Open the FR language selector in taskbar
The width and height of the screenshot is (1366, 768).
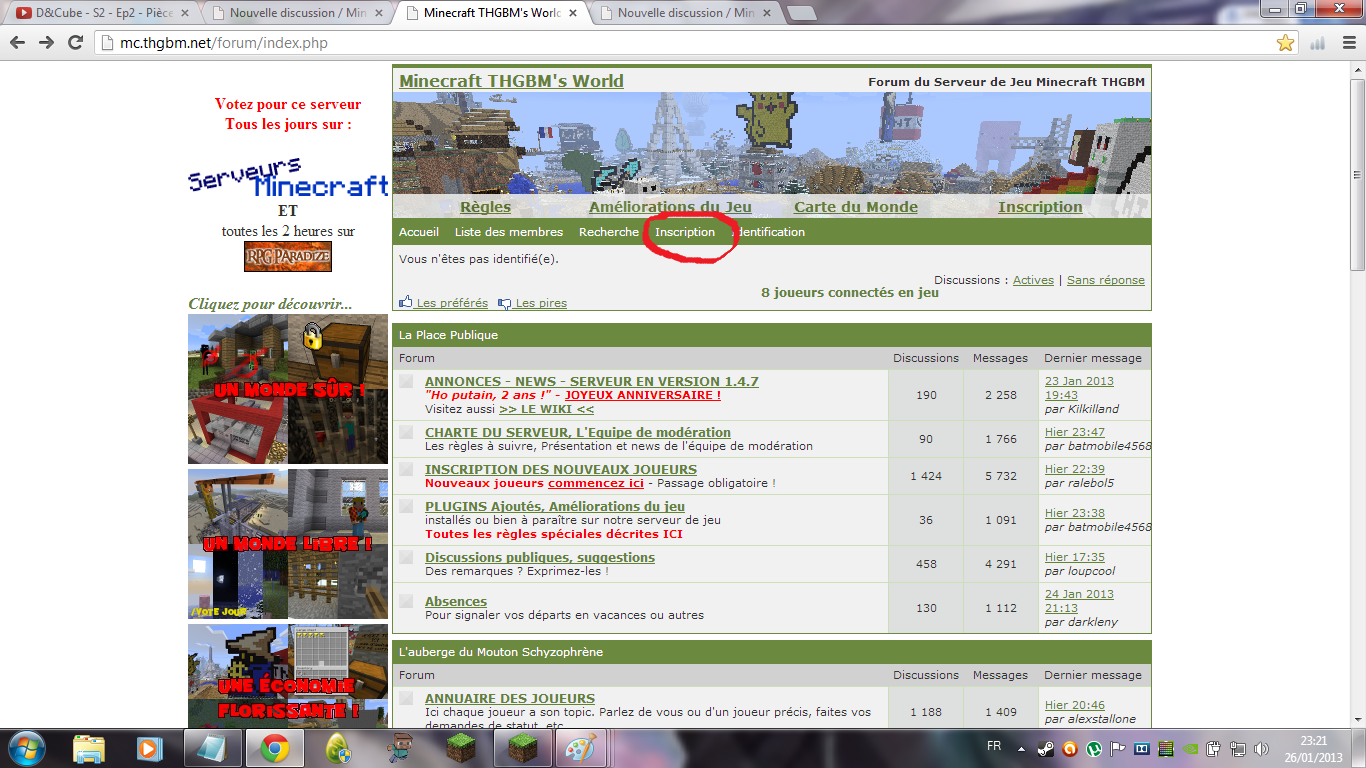pos(994,747)
